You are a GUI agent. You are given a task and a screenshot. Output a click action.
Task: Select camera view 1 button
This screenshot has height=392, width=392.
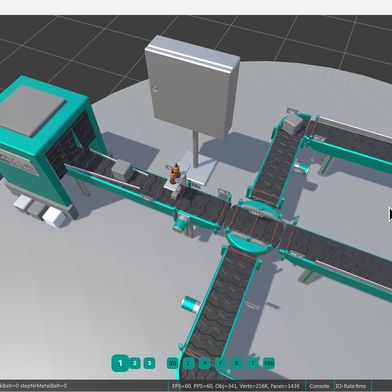click(120, 363)
